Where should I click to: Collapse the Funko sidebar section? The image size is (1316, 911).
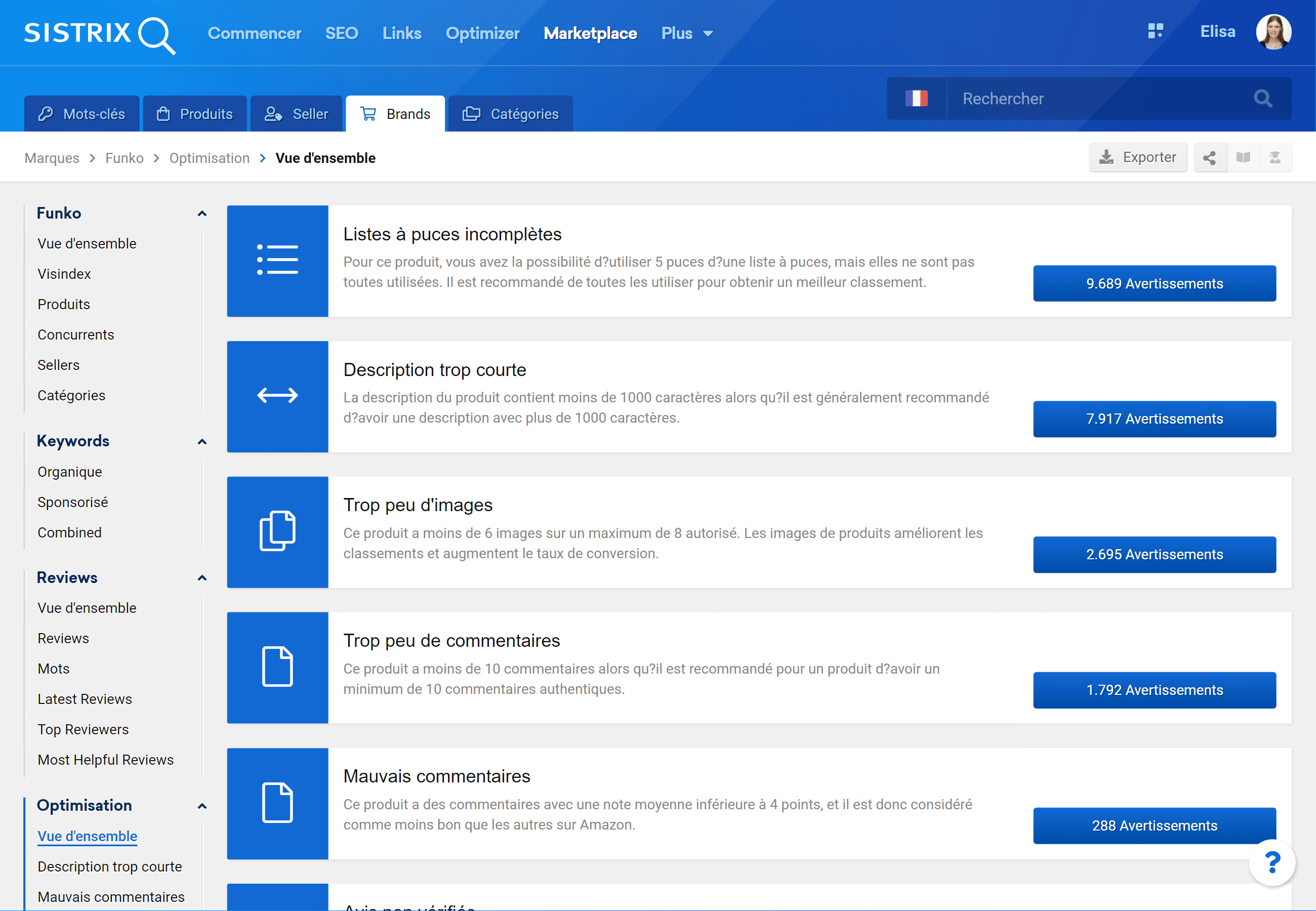coord(202,214)
